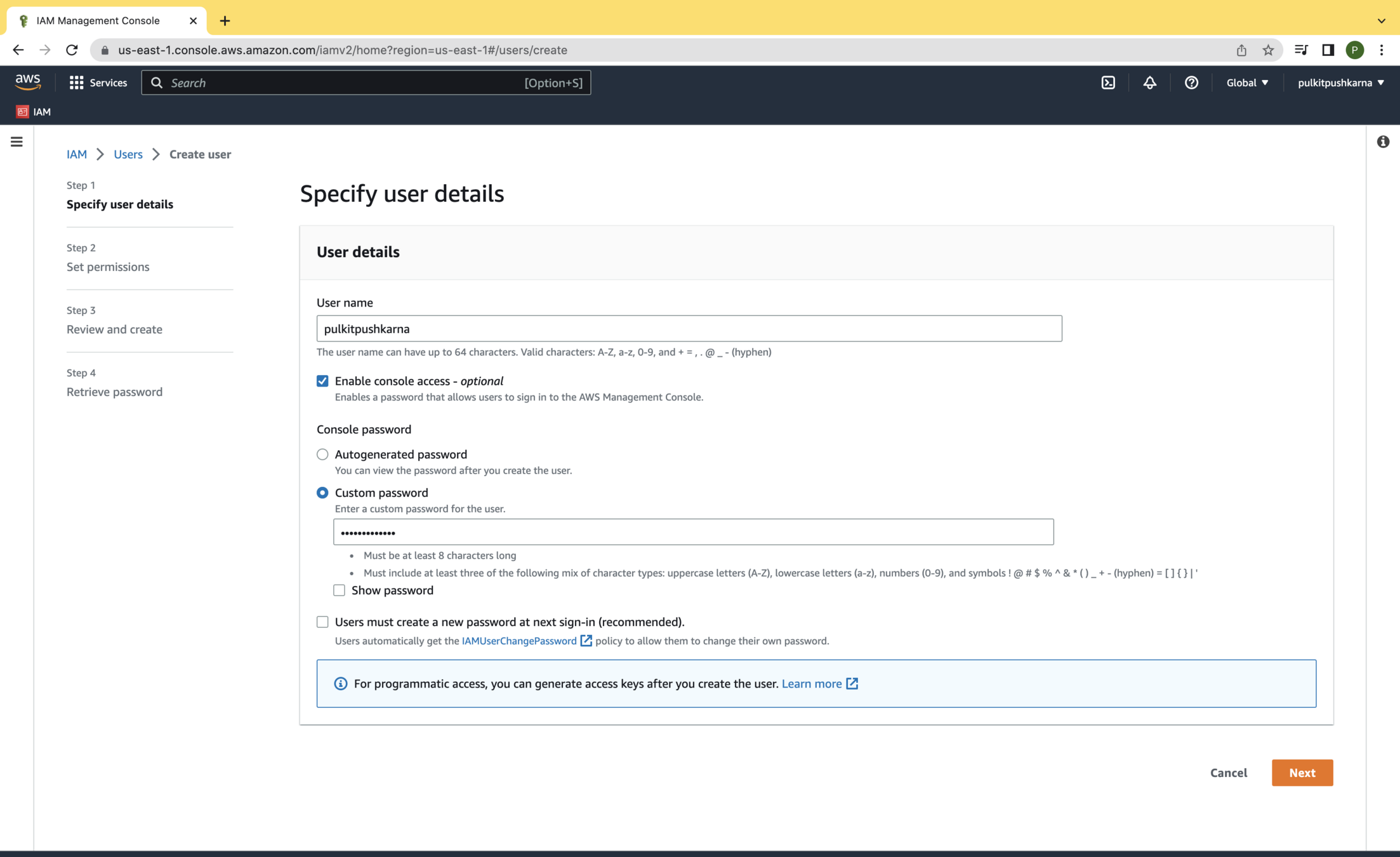Toggle the side navigation hamburger menu
Screen dimensions: 1400x857
click(17, 142)
